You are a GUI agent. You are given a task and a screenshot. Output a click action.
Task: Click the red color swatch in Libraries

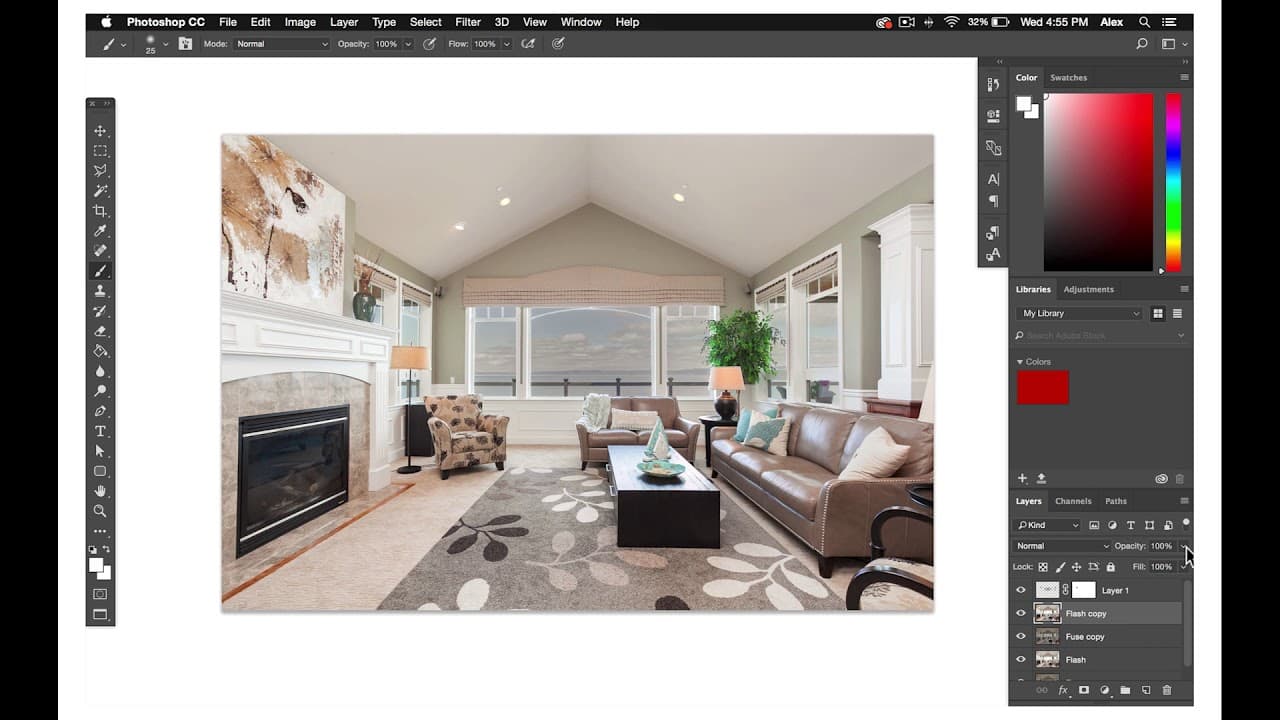1043,387
